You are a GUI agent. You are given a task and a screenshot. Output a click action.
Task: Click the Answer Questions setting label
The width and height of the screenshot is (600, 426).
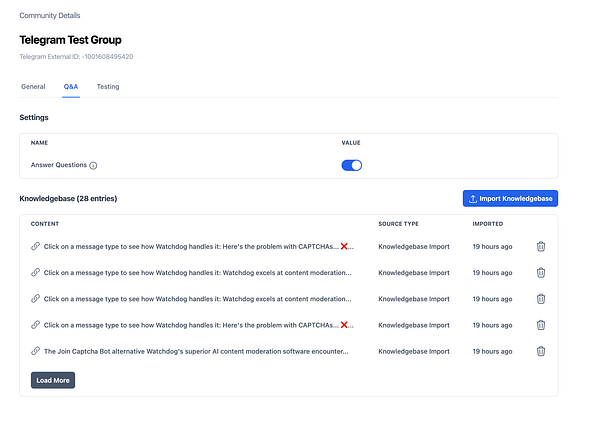click(x=59, y=165)
